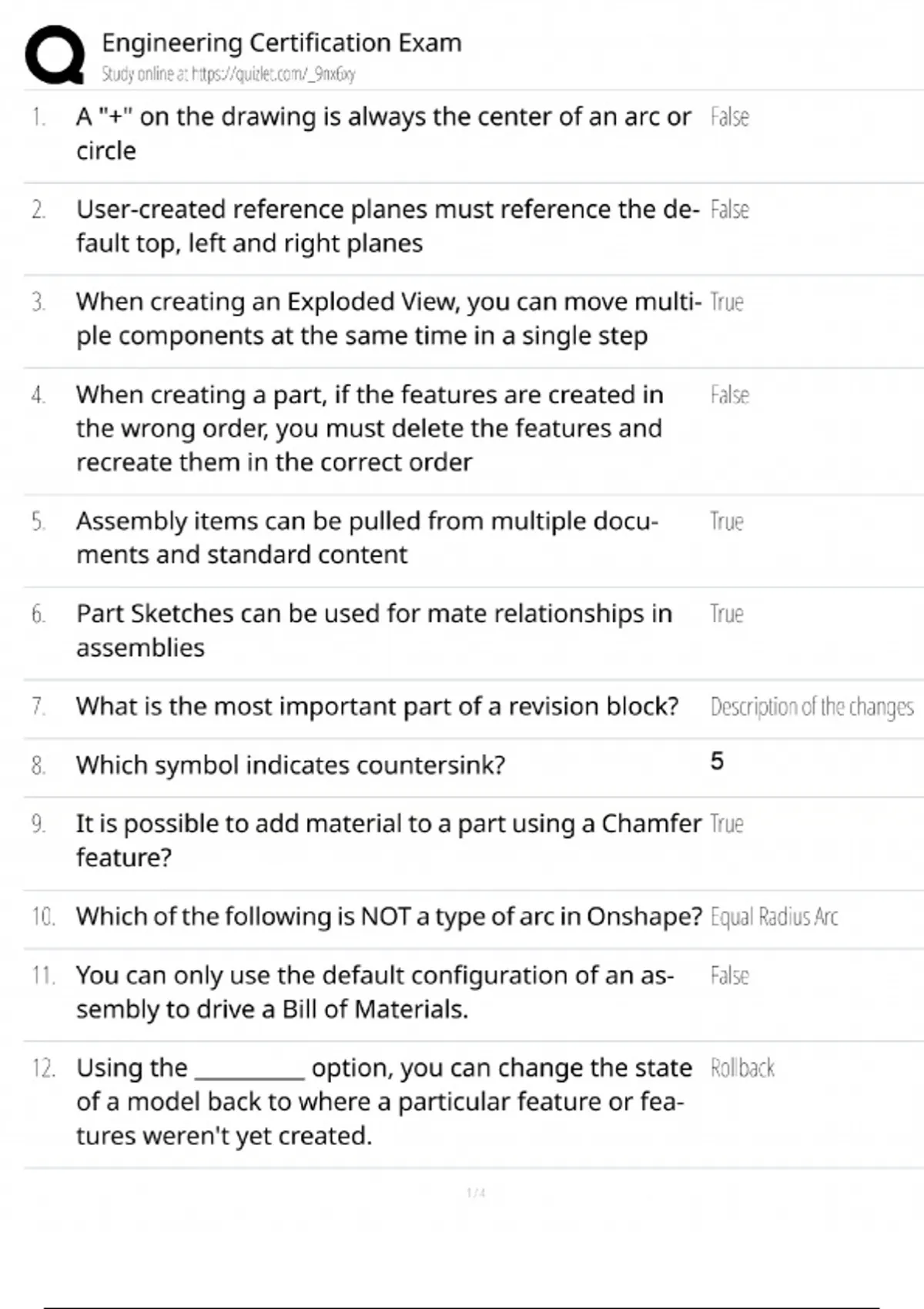This screenshot has height=1309, width=924.
Task: Select the Part Sketches mate relationships question
Action: click(x=373, y=630)
